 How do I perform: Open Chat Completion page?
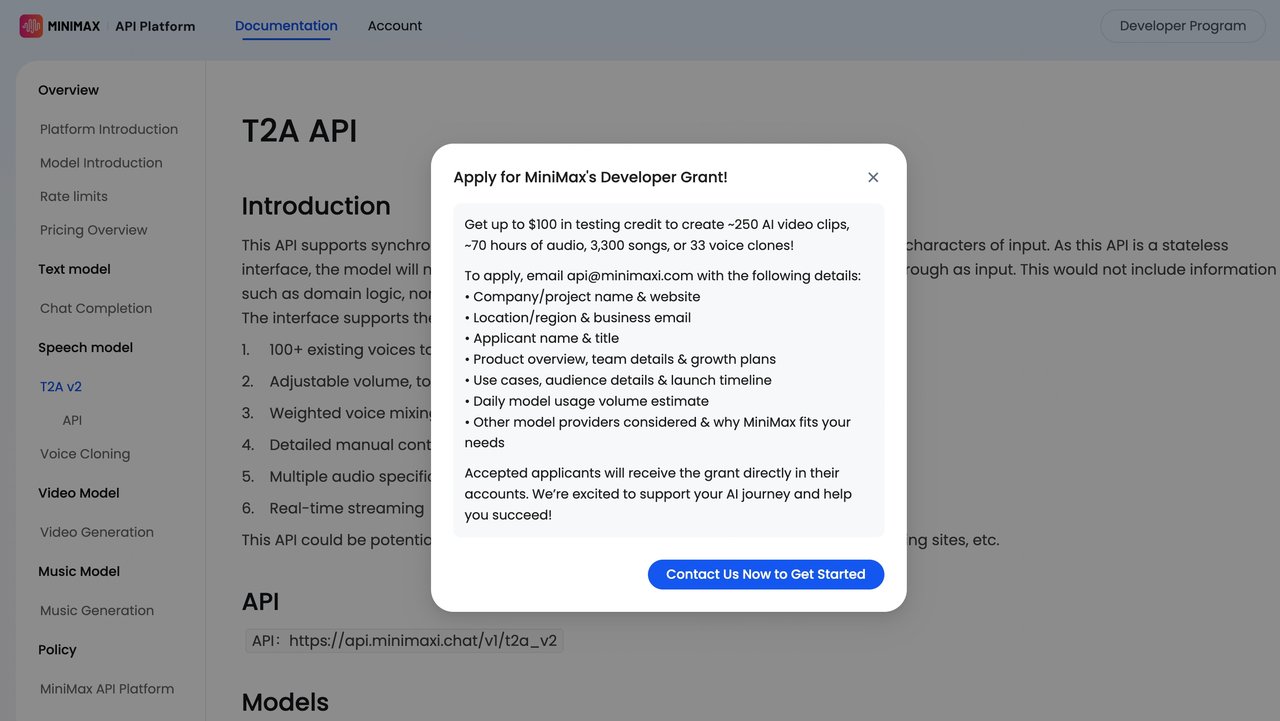tap(96, 308)
